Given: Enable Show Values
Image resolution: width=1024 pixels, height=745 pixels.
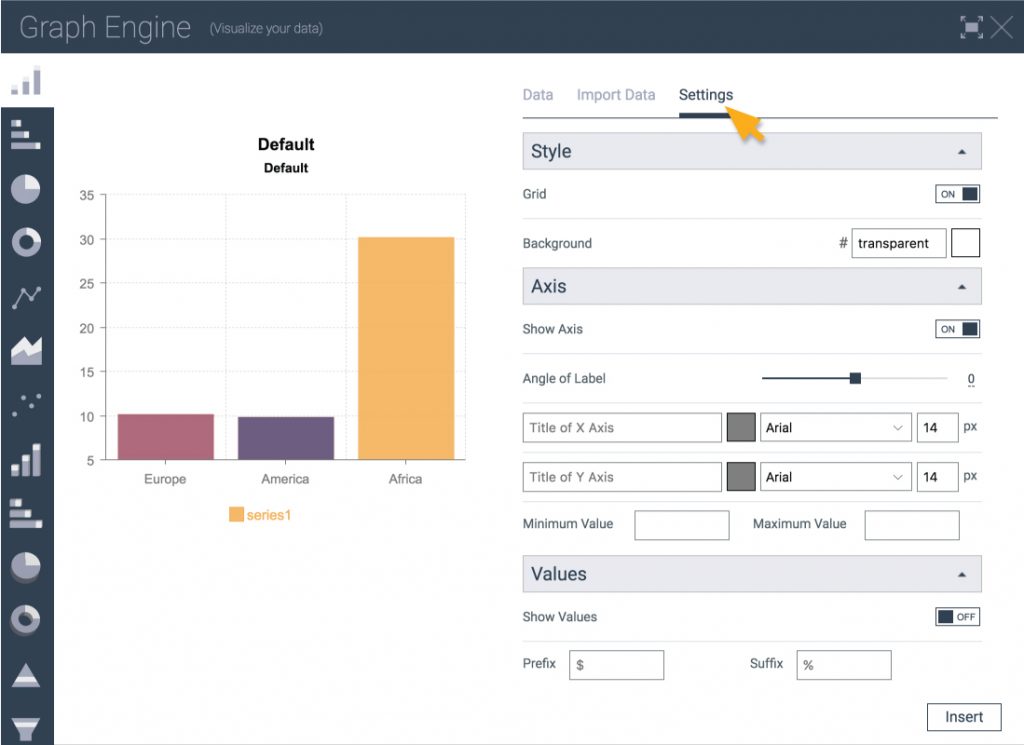Looking at the screenshot, I should tap(957, 617).
